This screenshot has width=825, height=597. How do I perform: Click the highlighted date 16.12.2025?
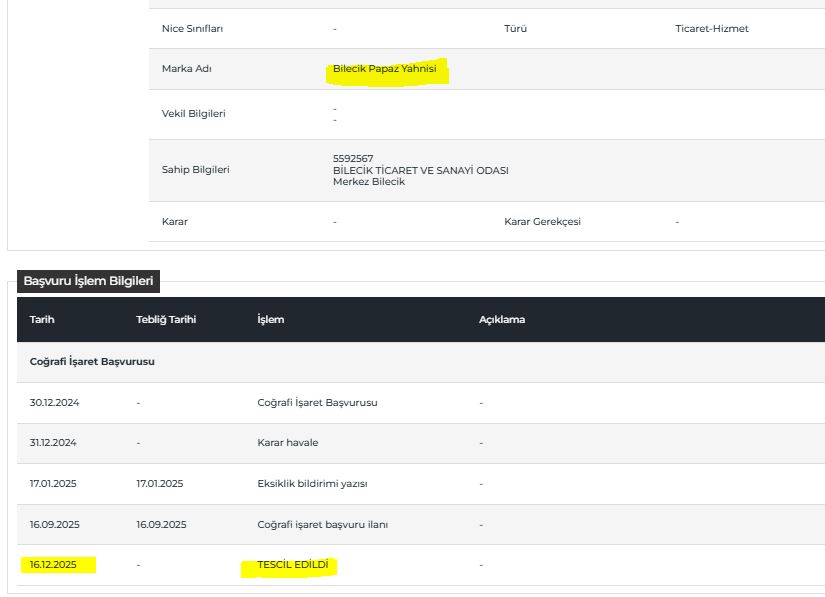click(x=55, y=565)
